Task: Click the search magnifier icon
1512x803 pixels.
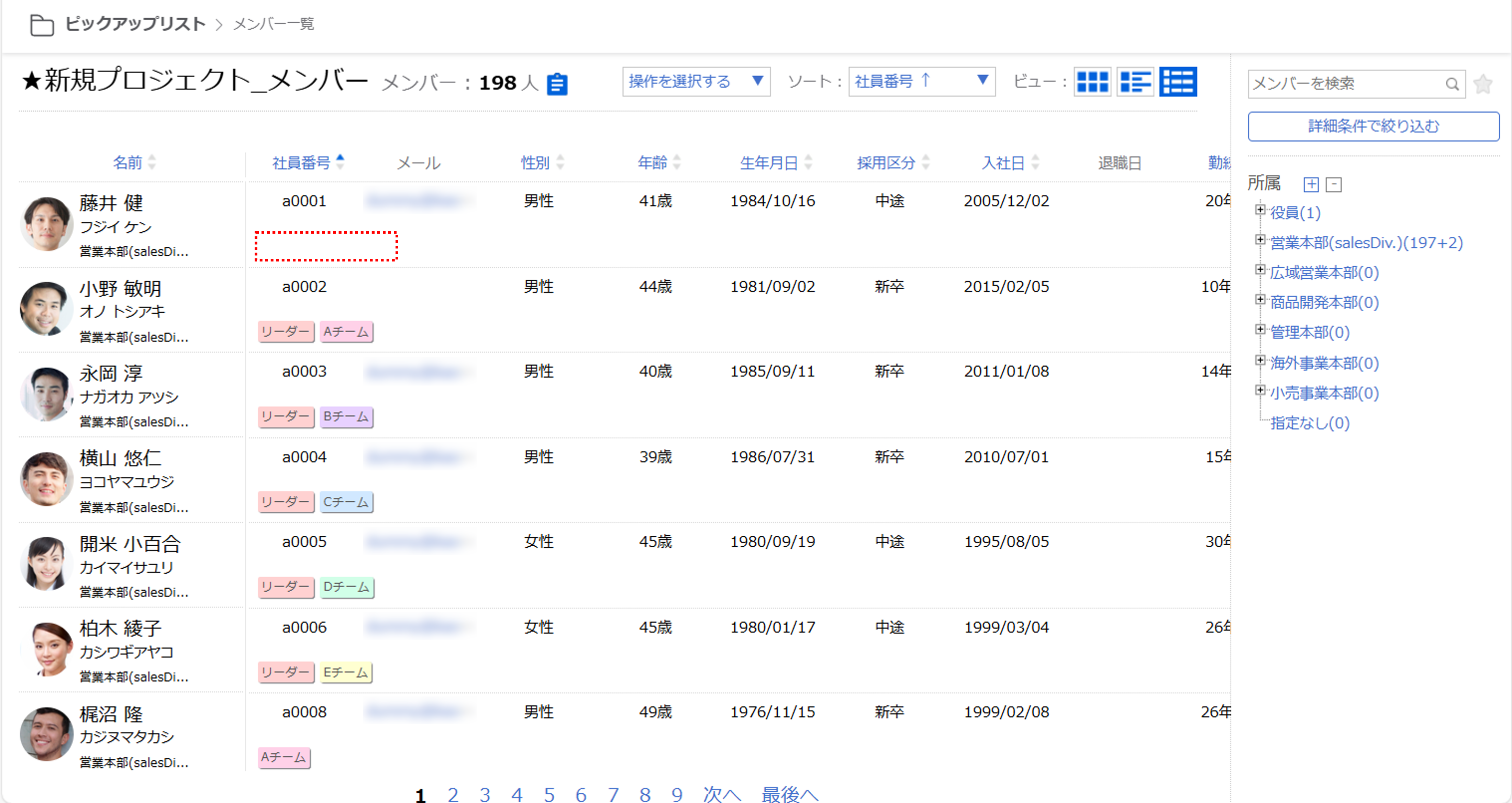Action: 1452,84
